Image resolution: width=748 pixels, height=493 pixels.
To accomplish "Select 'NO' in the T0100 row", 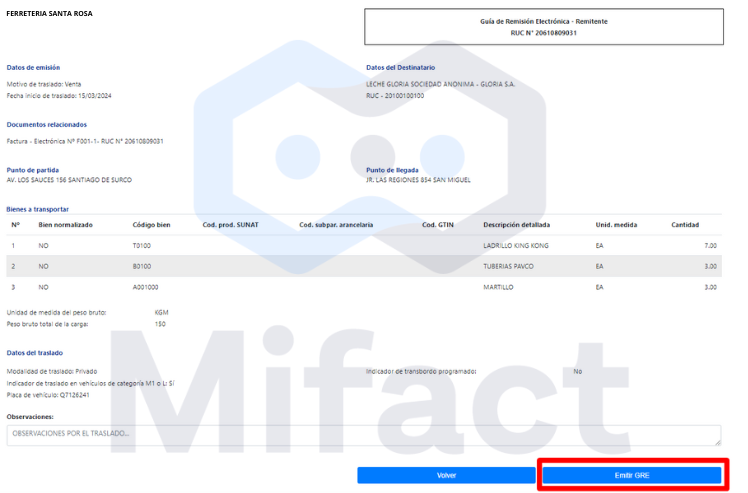I will 43,246.
